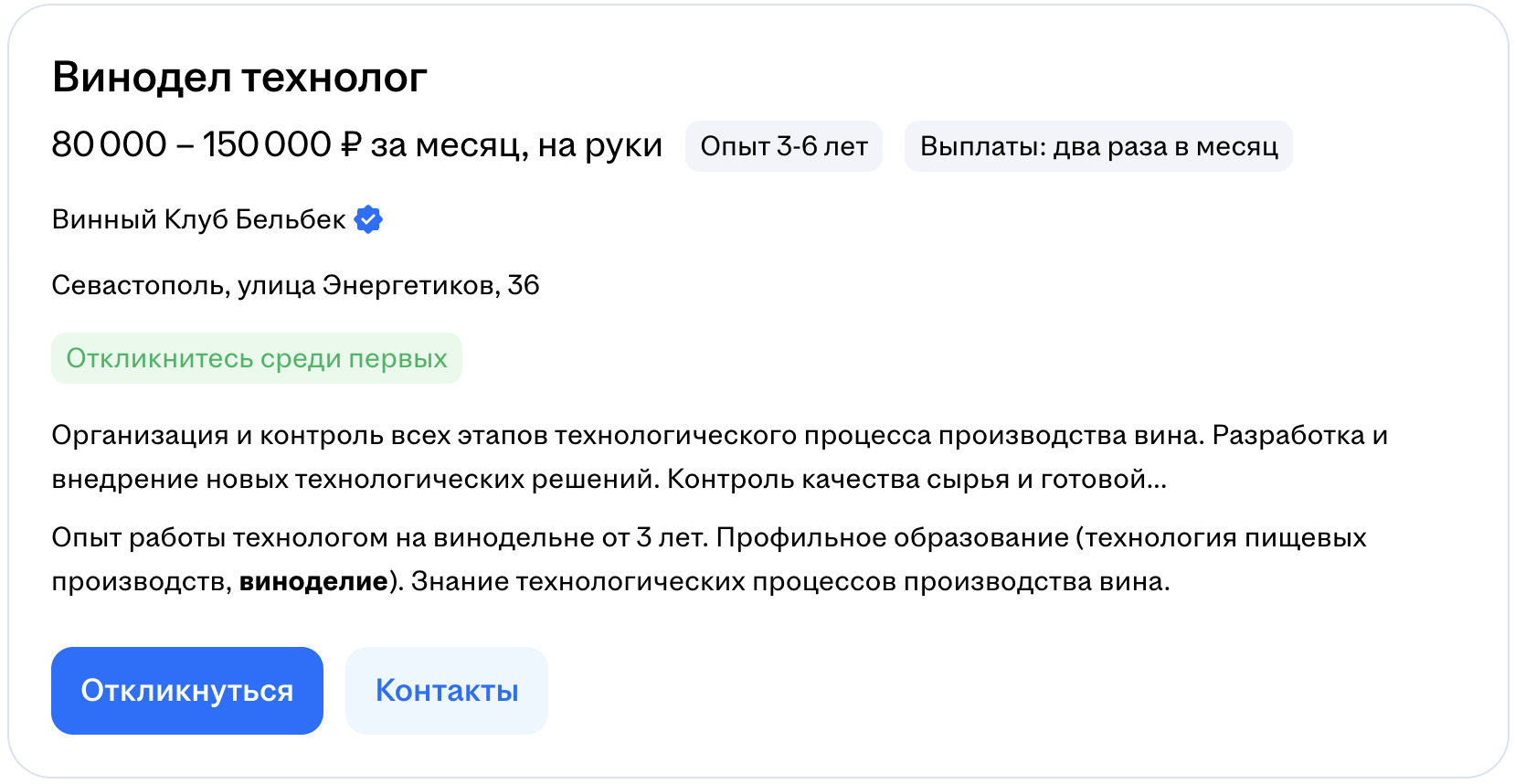Select the Опыт 3-6 лет tag
The image size is (1515, 784).
click(784, 146)
